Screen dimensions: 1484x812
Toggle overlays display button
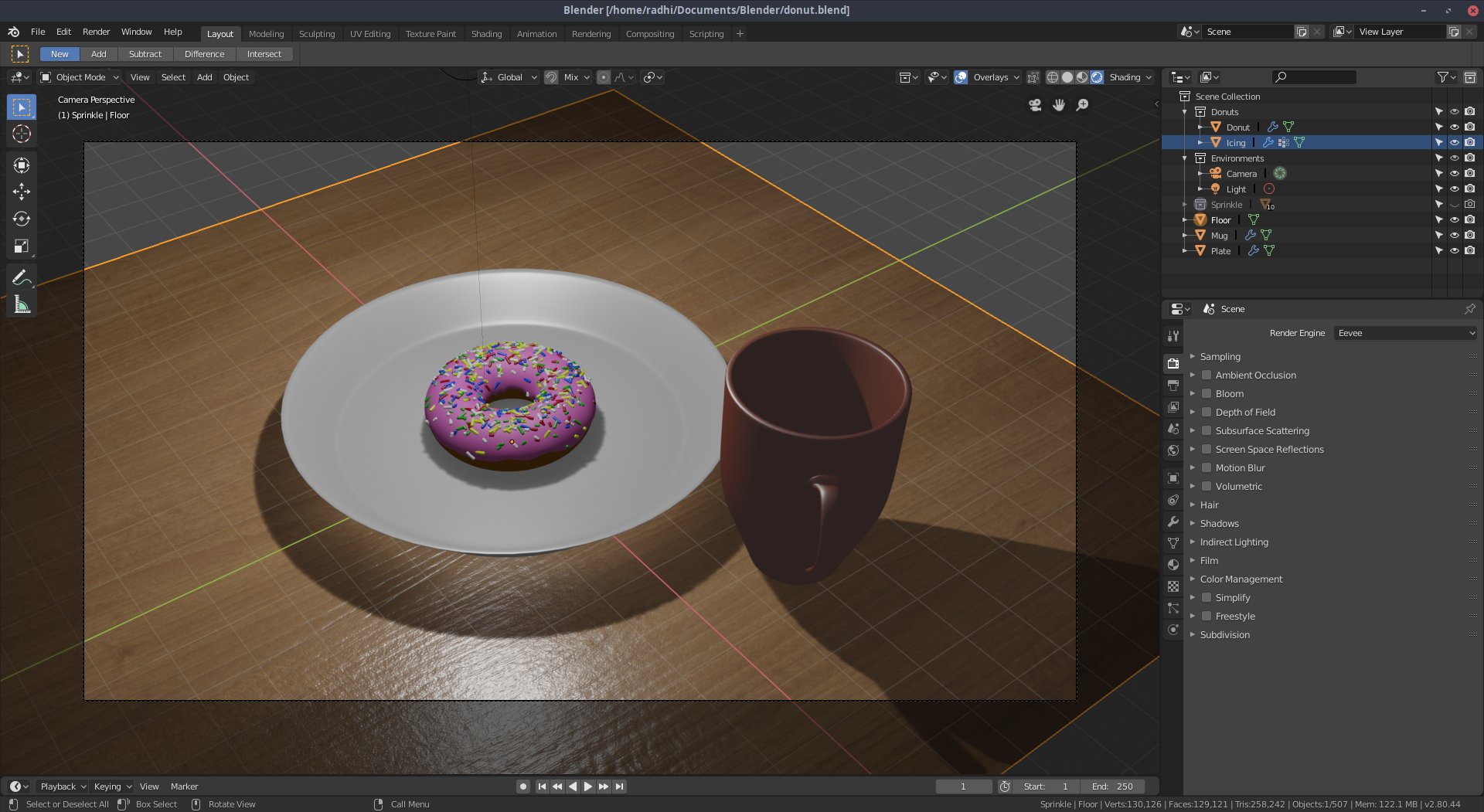(x=961, y=77)
